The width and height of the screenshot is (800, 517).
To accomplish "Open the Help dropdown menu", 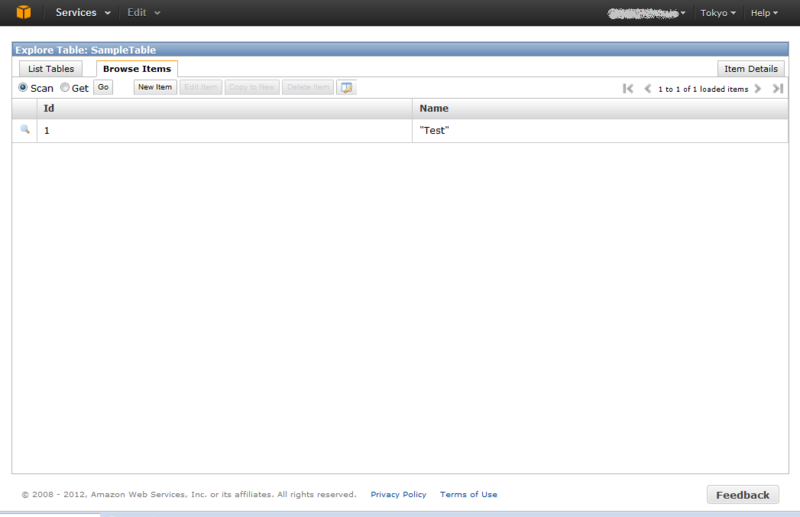I will [764, 13].
